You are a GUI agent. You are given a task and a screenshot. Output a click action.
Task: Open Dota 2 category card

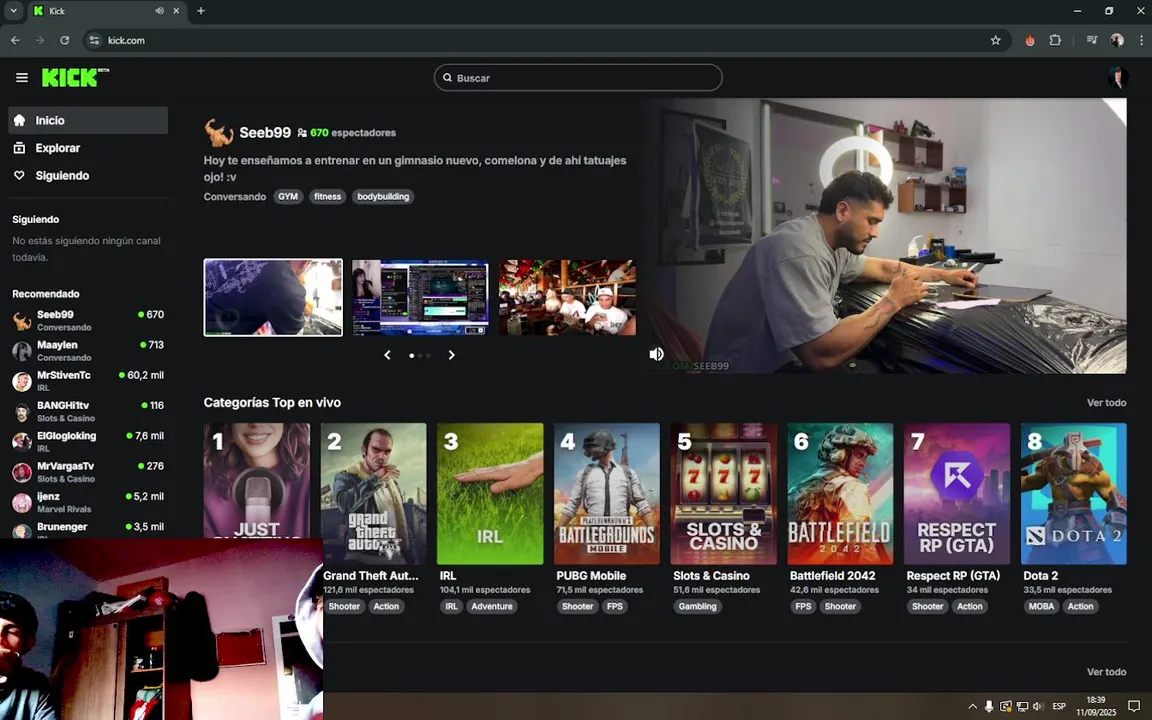point(1073,494)
